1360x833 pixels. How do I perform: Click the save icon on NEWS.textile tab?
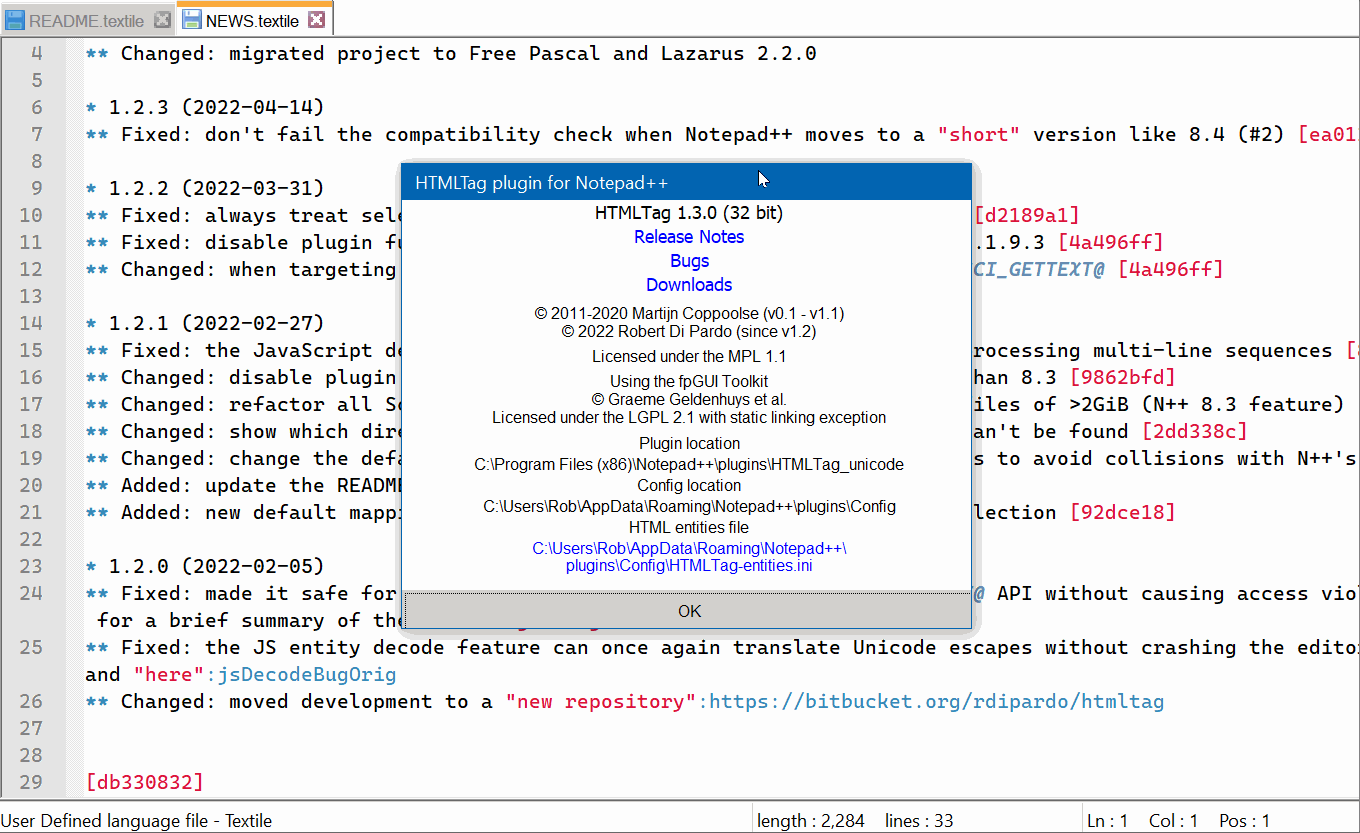(x=191, y=20)
